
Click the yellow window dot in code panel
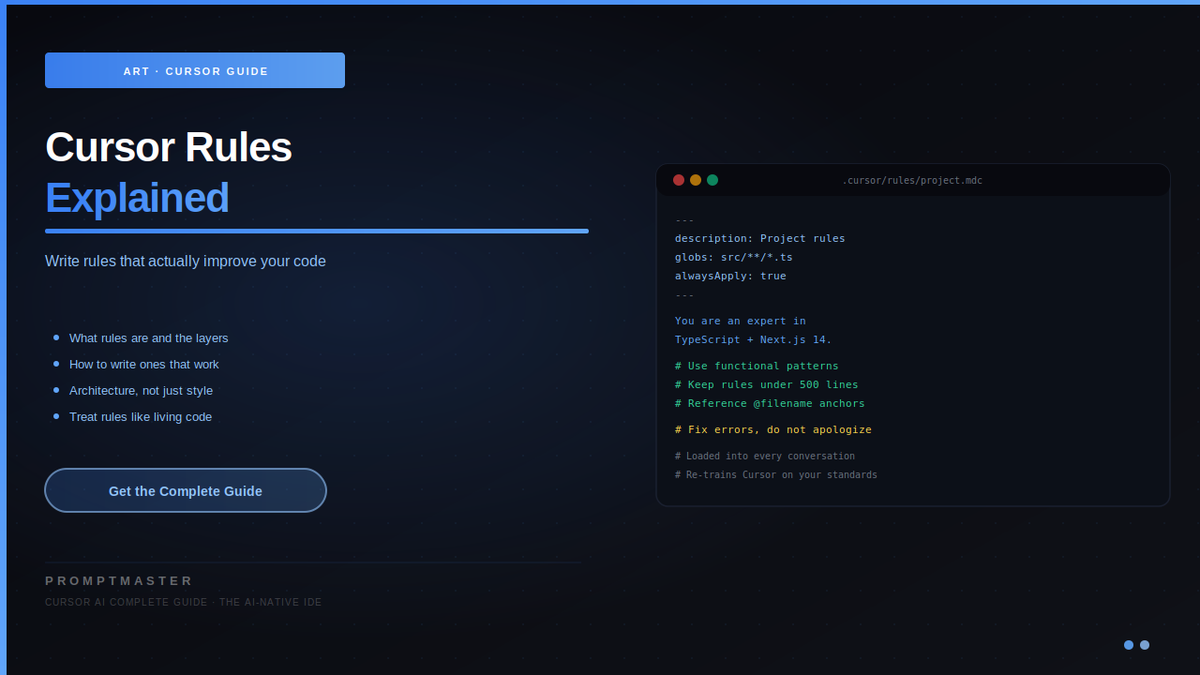coord(696,180)
